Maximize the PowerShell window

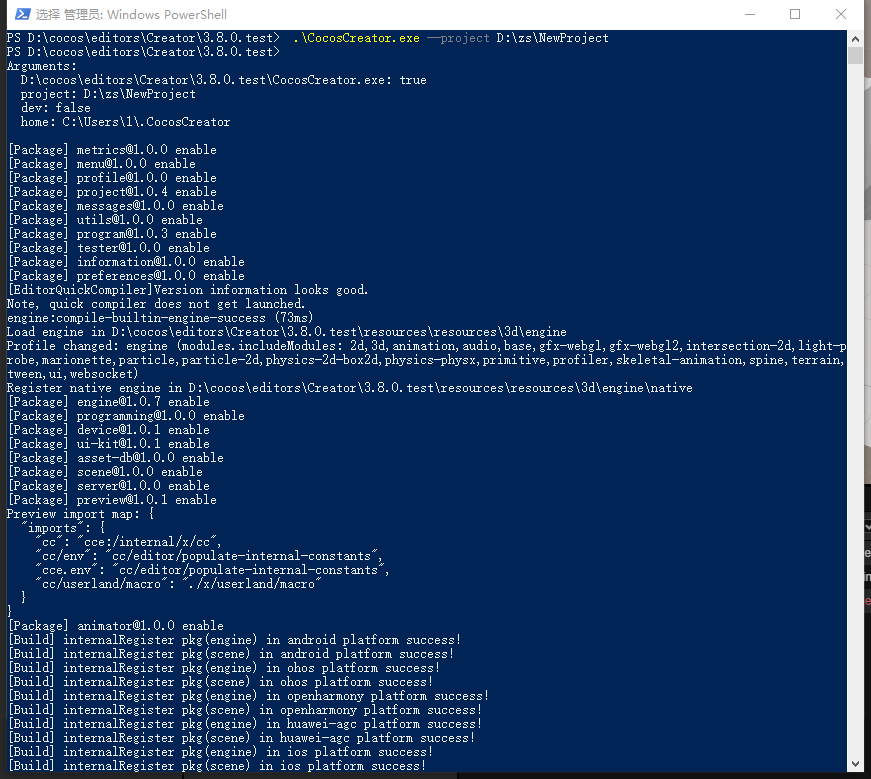coord(795,14)
